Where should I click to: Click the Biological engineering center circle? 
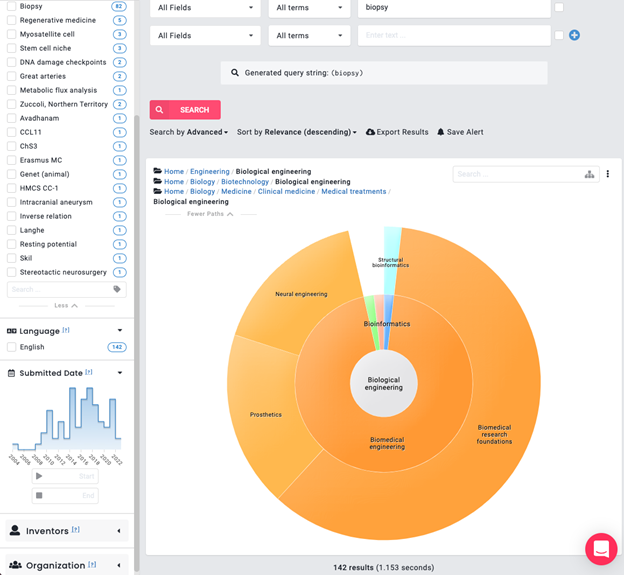(384, 384)
